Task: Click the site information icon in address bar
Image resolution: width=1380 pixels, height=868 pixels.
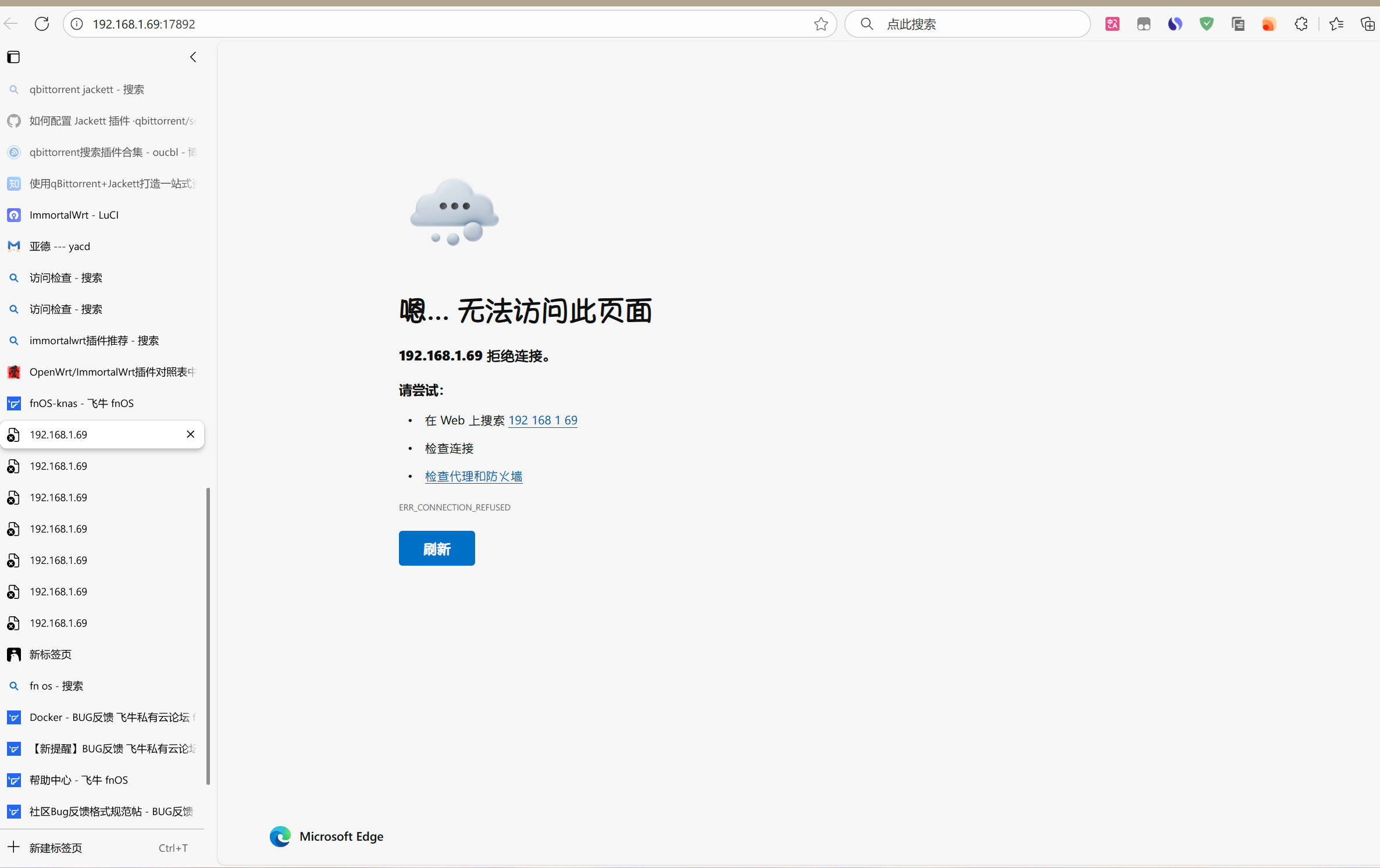Action: [x=77, y=24]
